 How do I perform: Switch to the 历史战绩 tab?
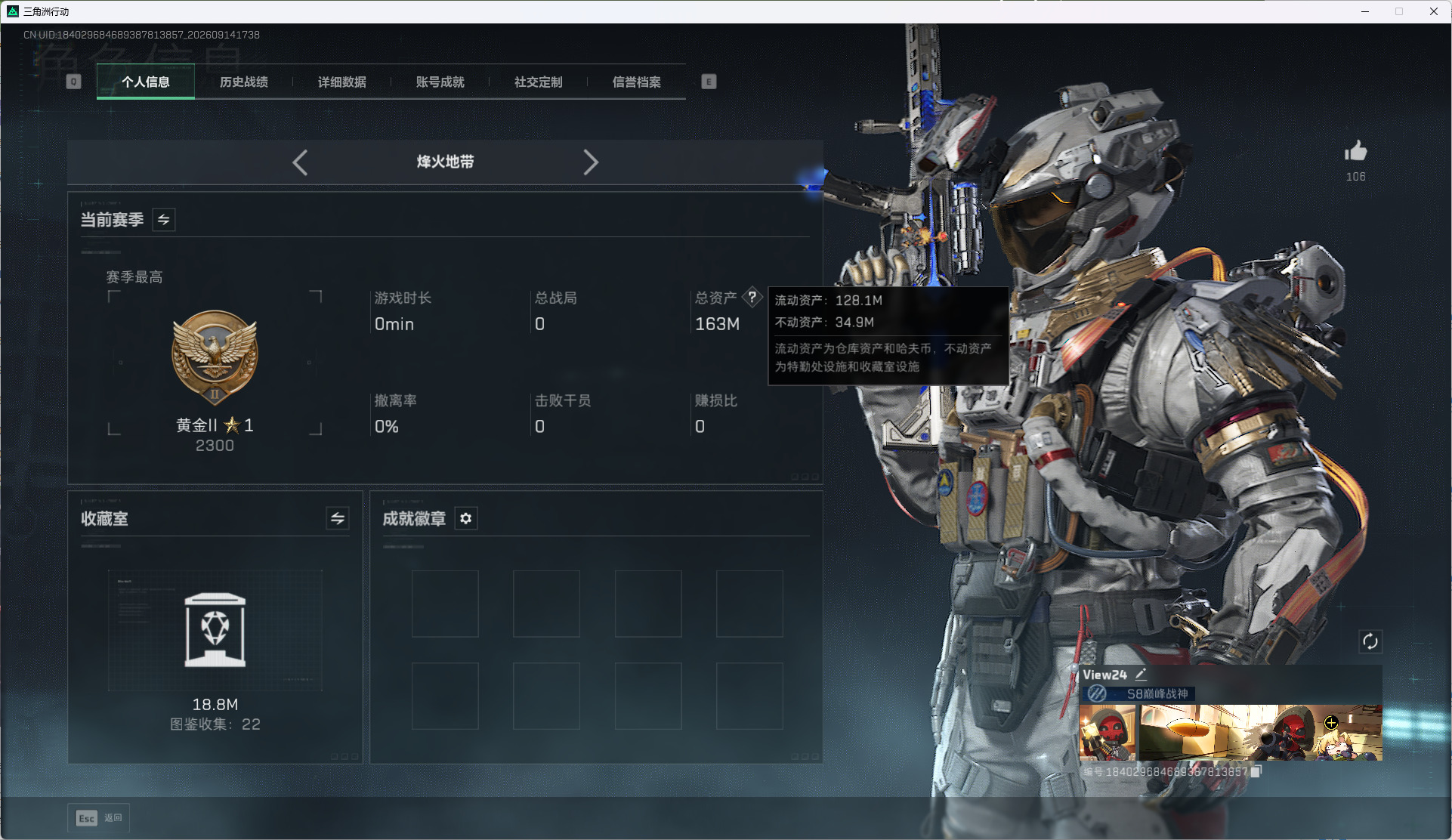tap(244, 82)
